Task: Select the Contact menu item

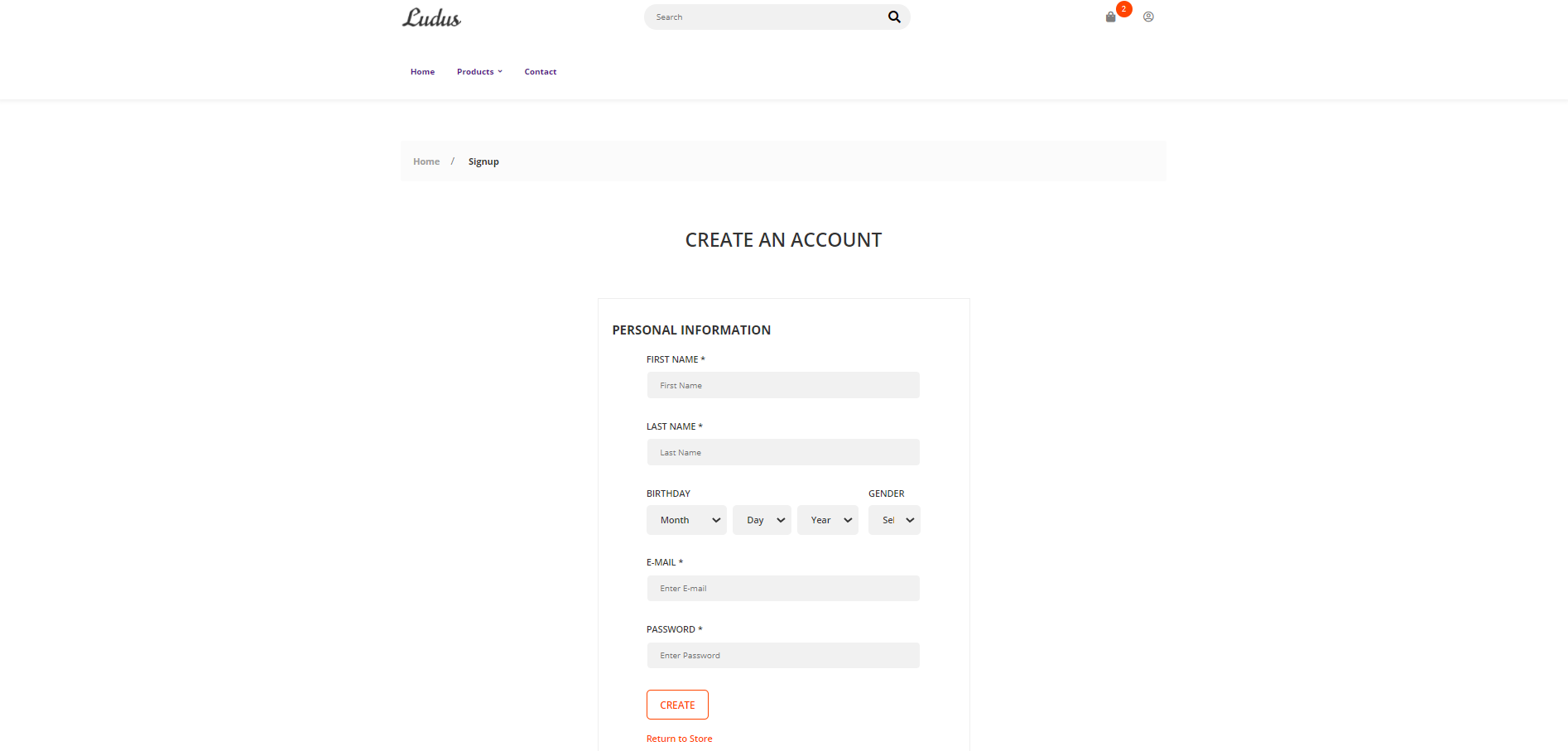Action: 540,71
